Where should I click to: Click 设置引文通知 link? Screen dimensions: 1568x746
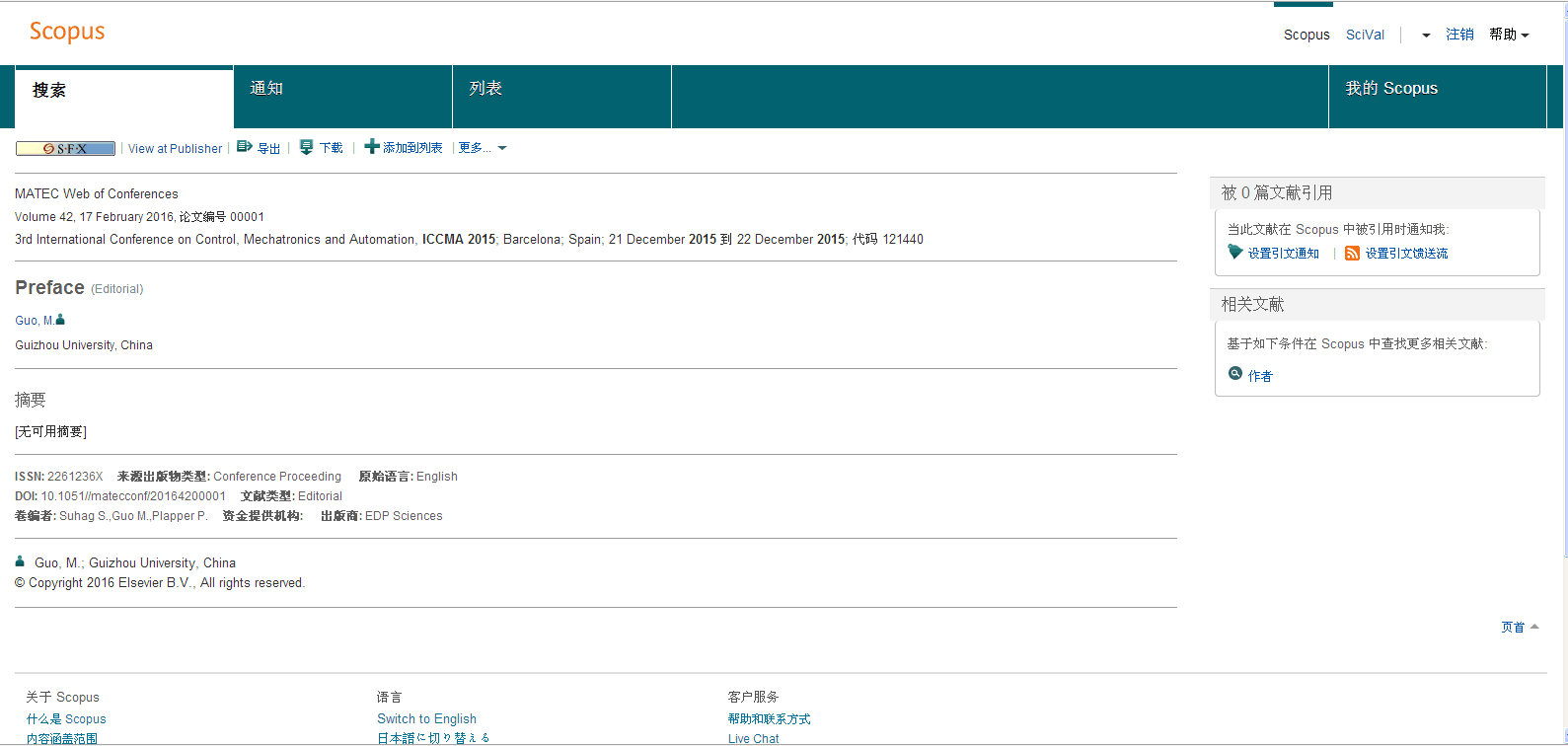(x=1283, y=254)
